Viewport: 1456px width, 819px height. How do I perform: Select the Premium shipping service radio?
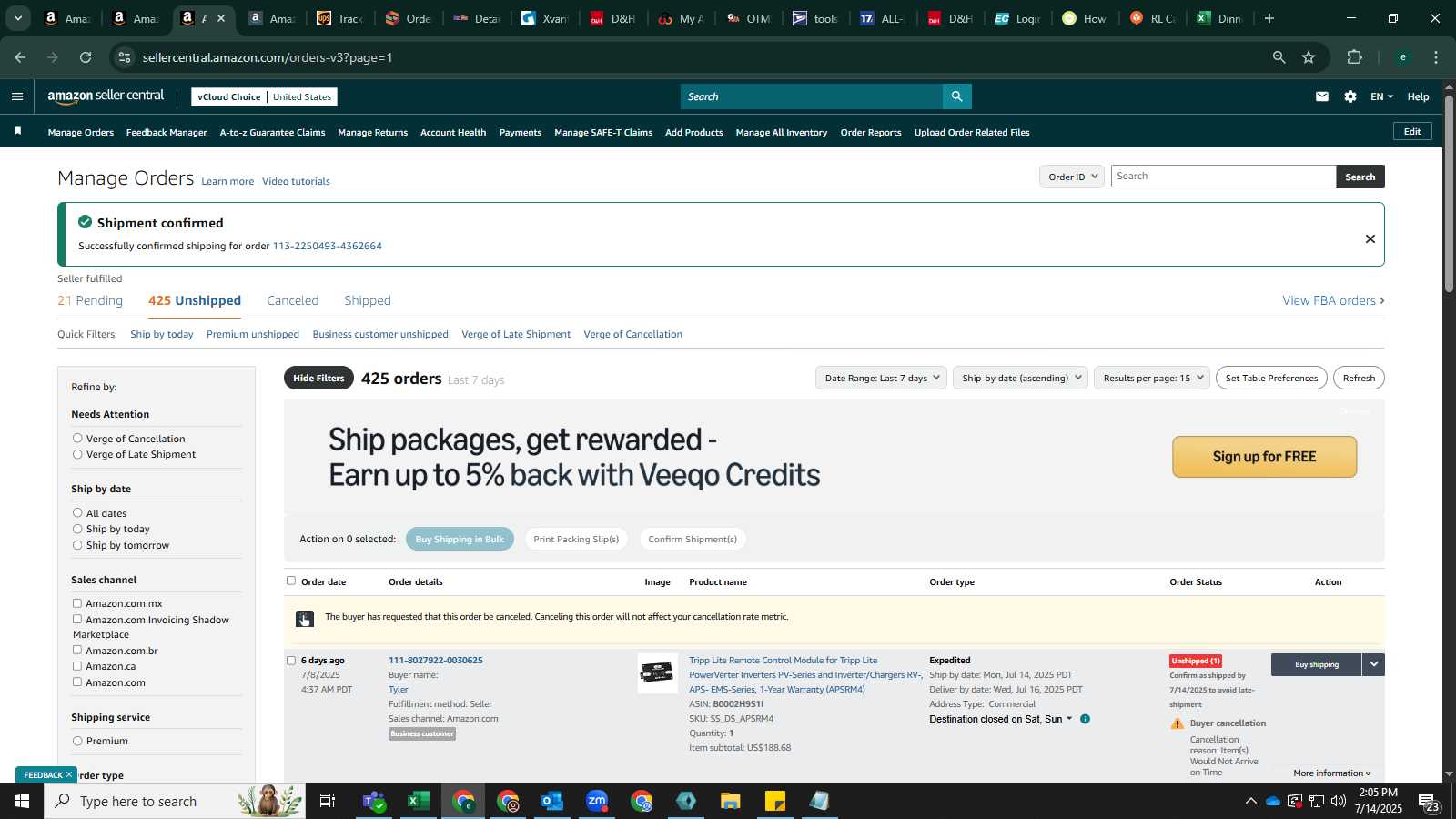pos(77,741)
